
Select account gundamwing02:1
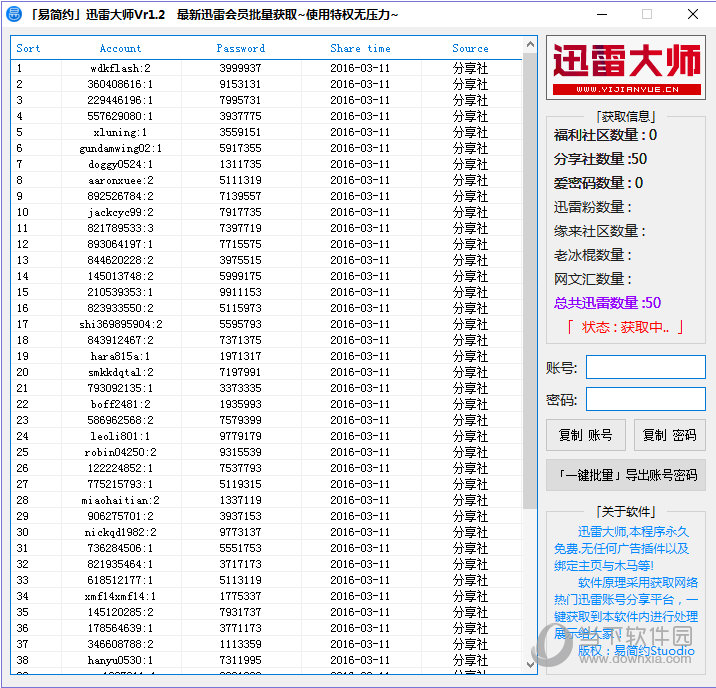121,148
